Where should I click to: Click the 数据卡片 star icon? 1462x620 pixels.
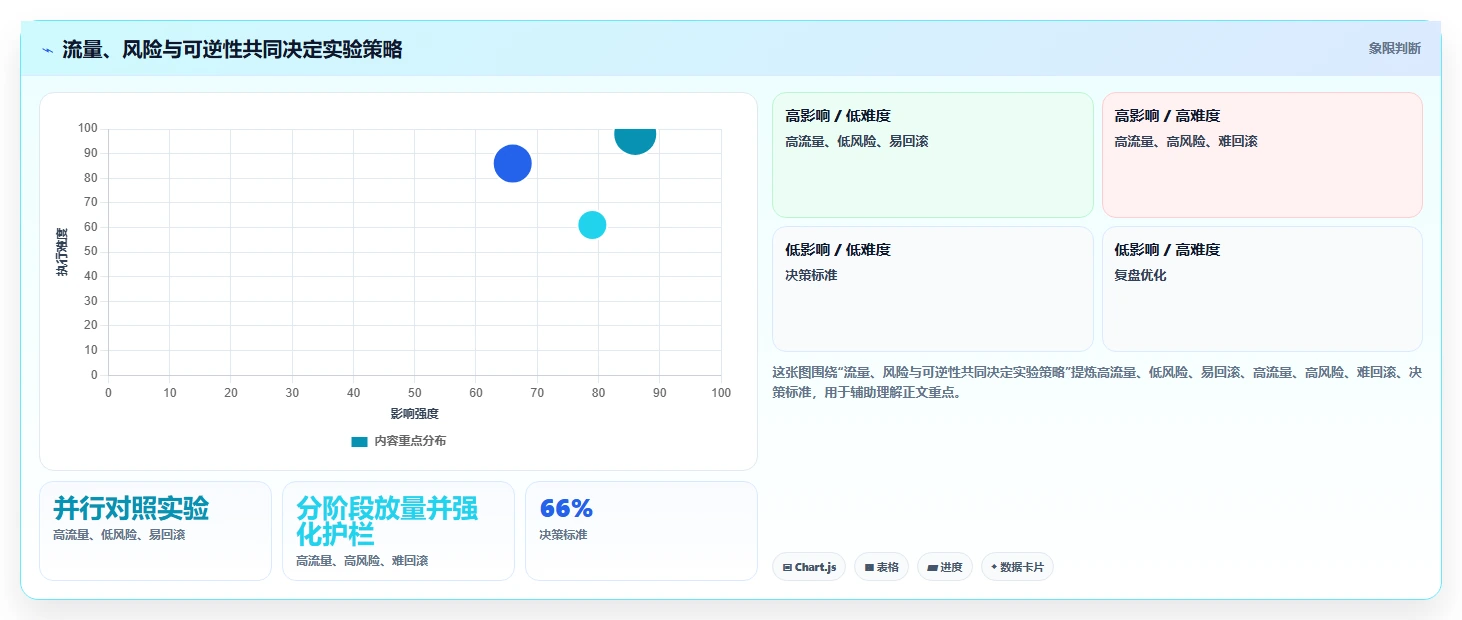994,567
